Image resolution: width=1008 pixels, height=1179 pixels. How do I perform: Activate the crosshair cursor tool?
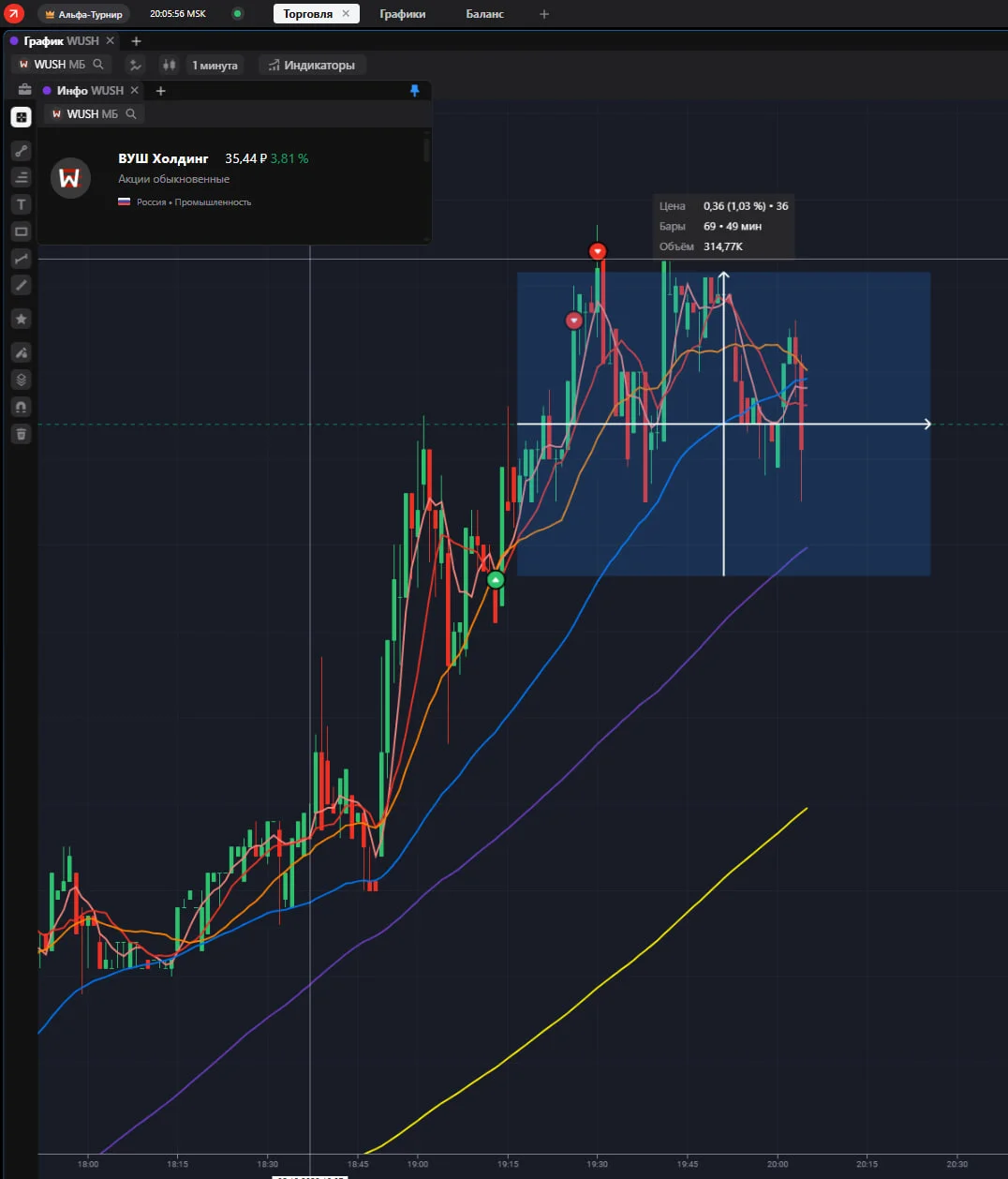[x=22, y=117]
